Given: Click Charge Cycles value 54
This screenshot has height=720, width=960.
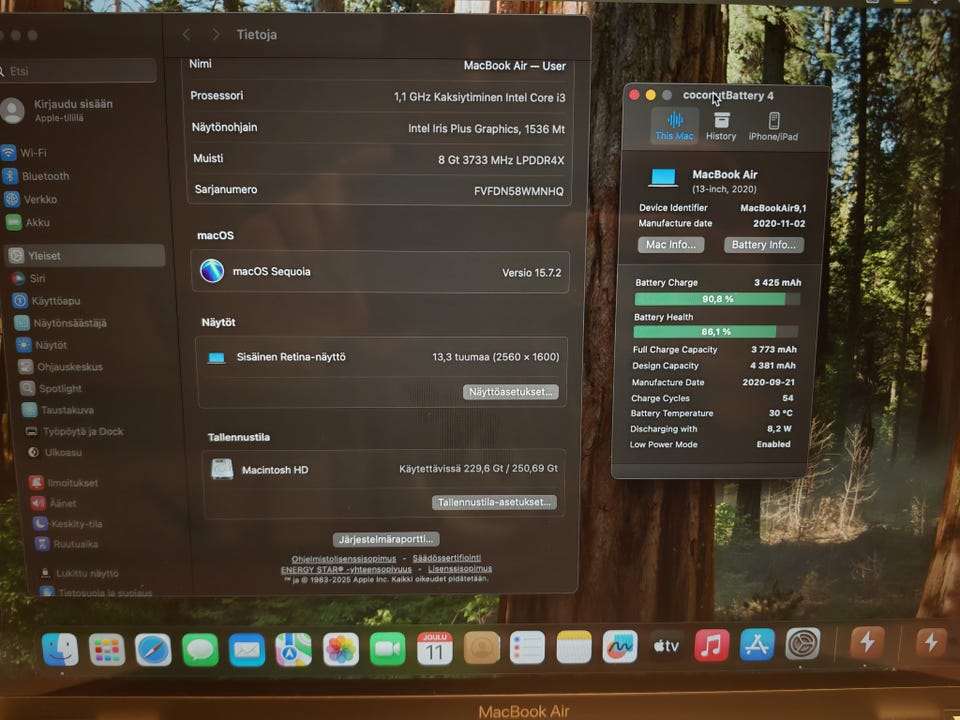Looking at the screenshot, I should coord(788,398).
